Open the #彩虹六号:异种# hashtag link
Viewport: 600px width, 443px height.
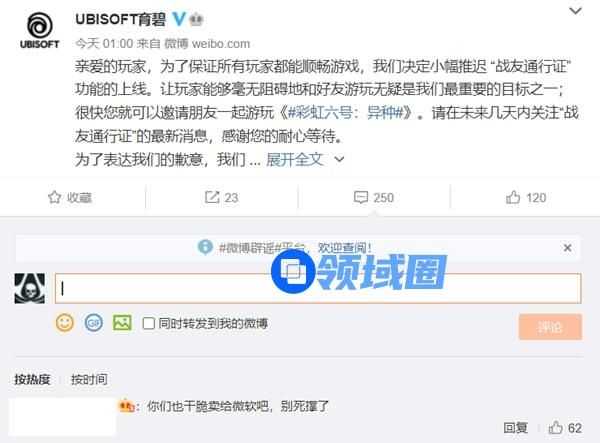click(346, 112)
